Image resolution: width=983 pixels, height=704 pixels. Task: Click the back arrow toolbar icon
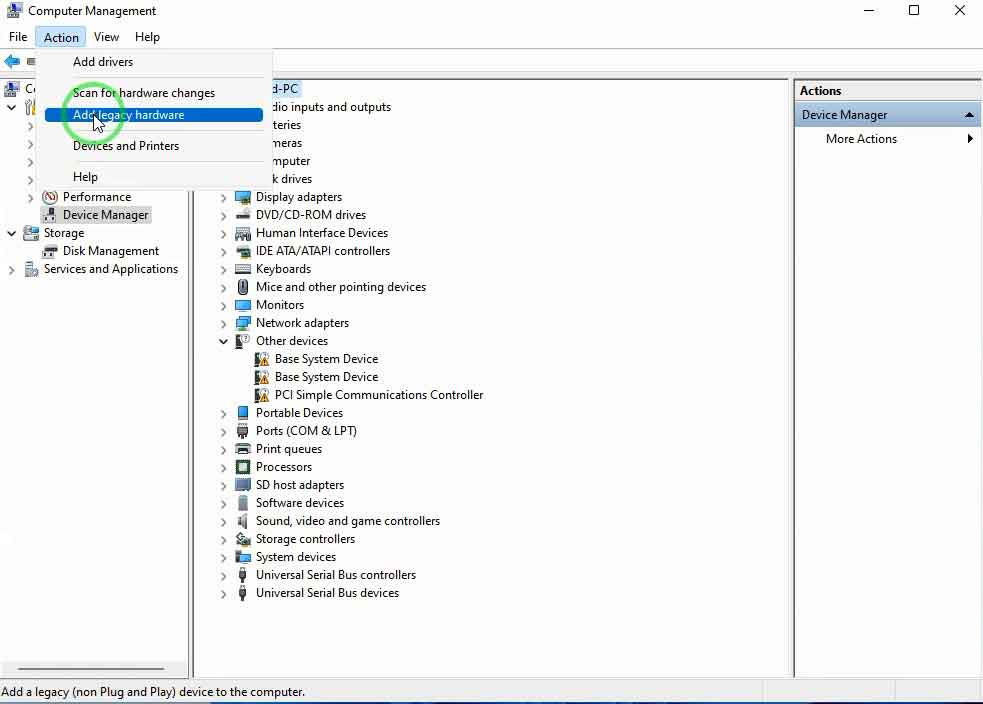[x=12, y=62]
